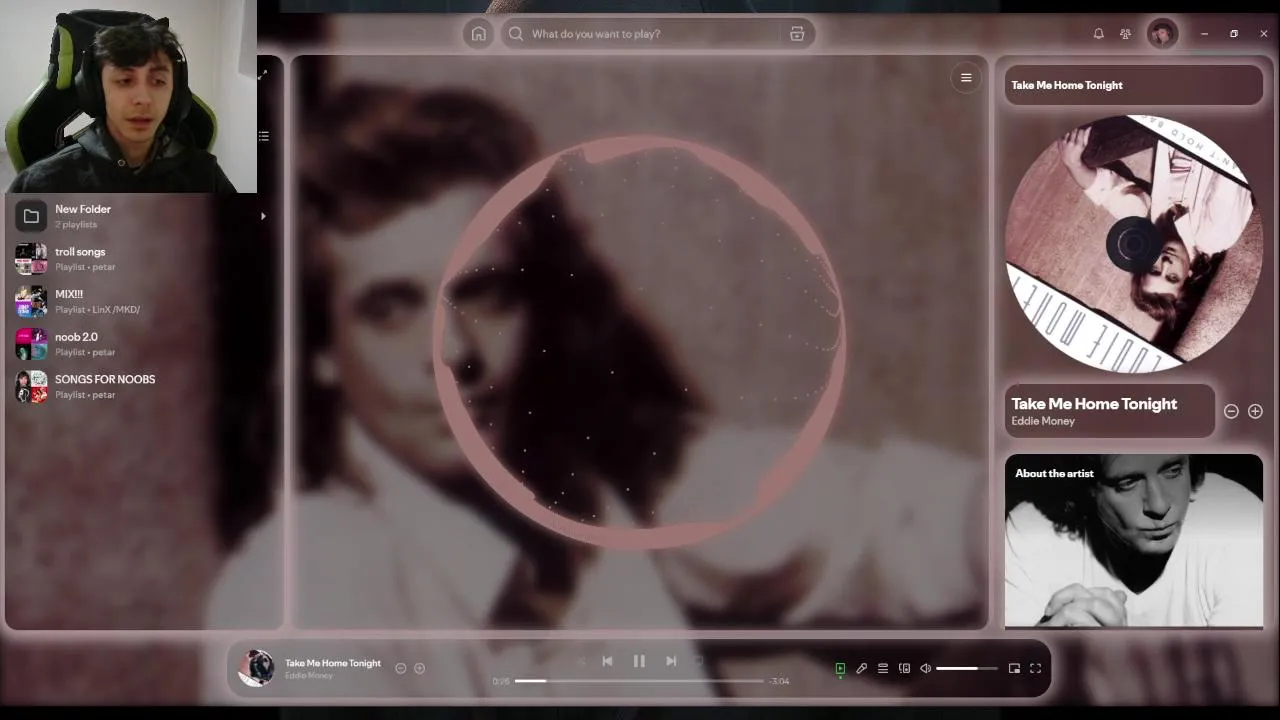Screen dimensions: 1280x720
Task: Enter full screen mode icon
Action: (1036, 668)
